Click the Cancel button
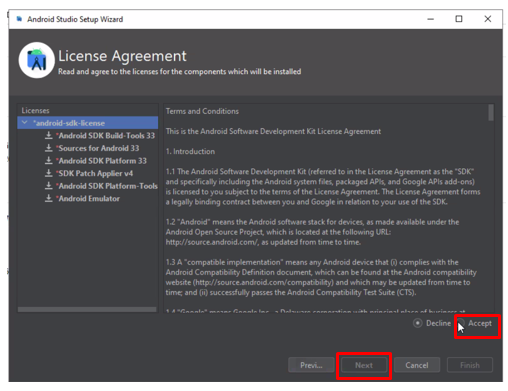Image resolution: width=508 pixels, height=391 pixels. [417, 365]
